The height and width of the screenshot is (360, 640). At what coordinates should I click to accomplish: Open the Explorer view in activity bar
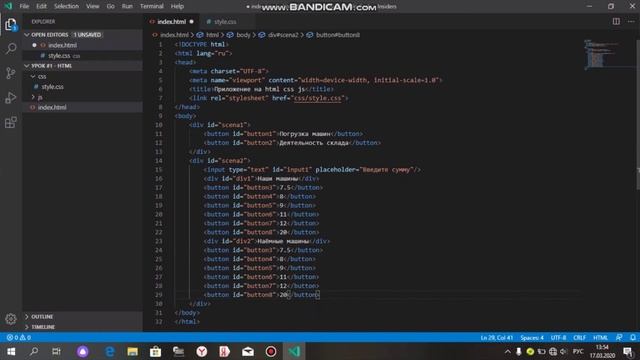point(11,25)
